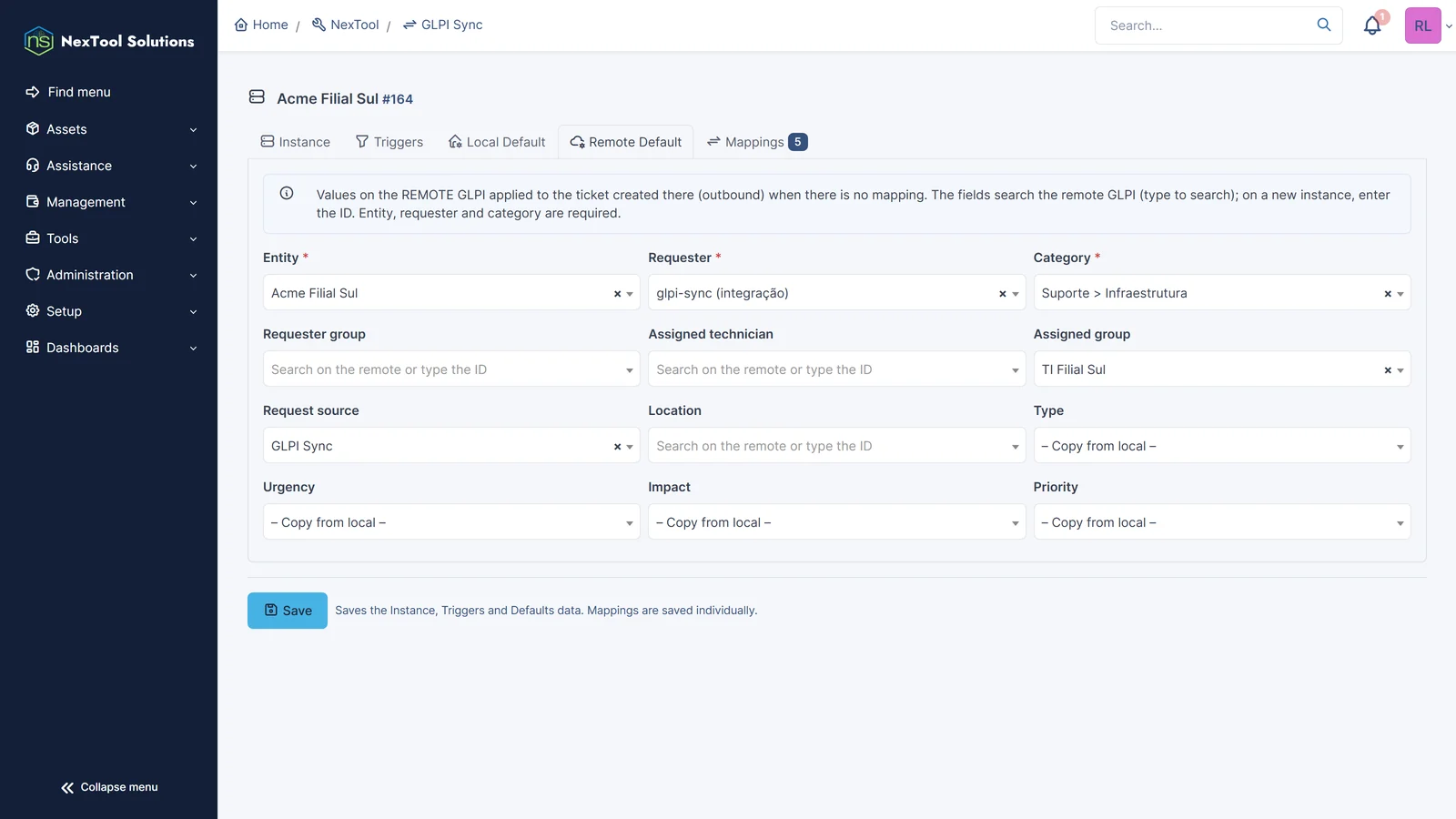Expand the Administration menu

click(x=109, y=275)
